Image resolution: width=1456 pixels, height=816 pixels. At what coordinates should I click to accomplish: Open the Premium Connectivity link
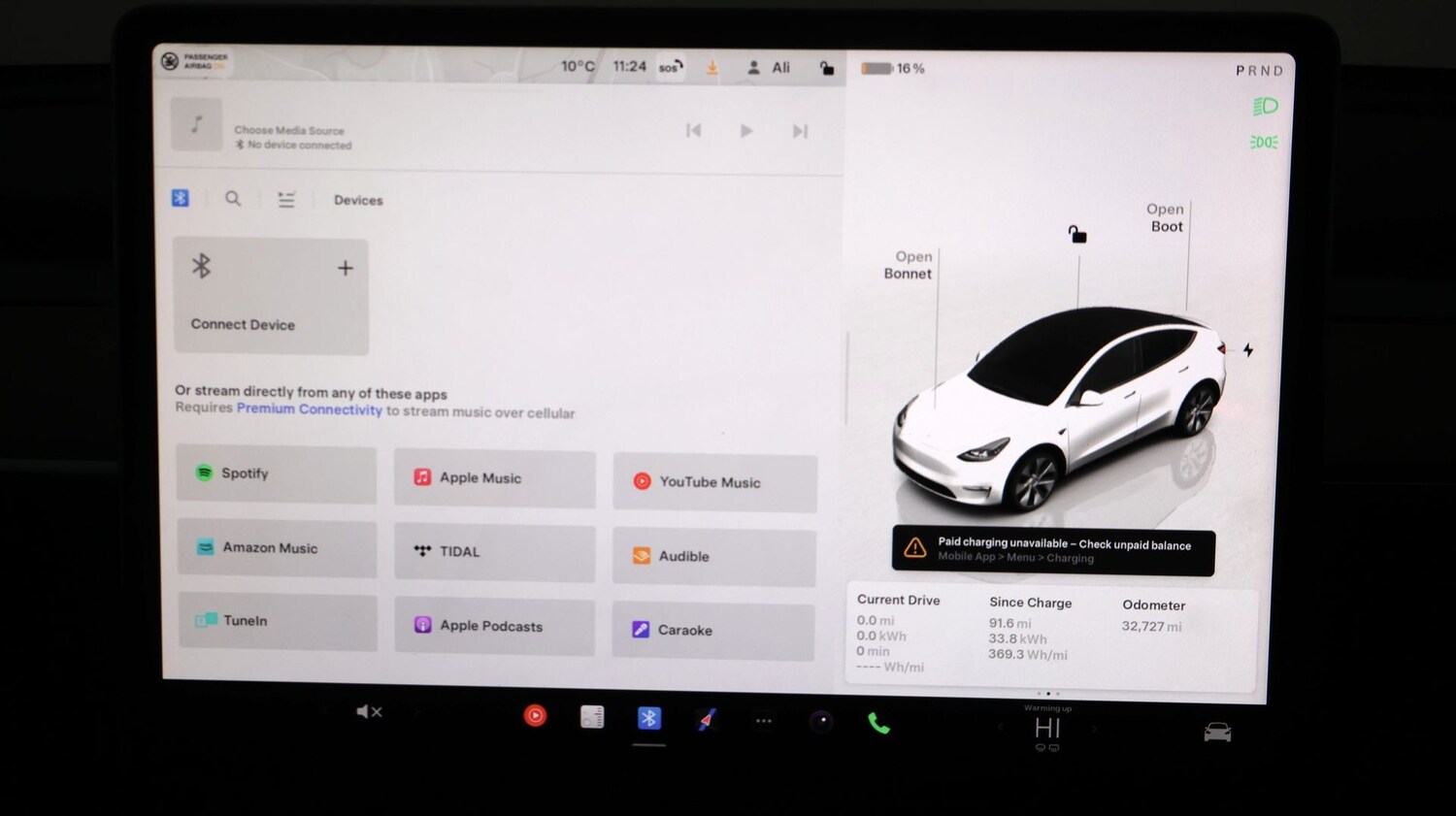pos(308,408)
